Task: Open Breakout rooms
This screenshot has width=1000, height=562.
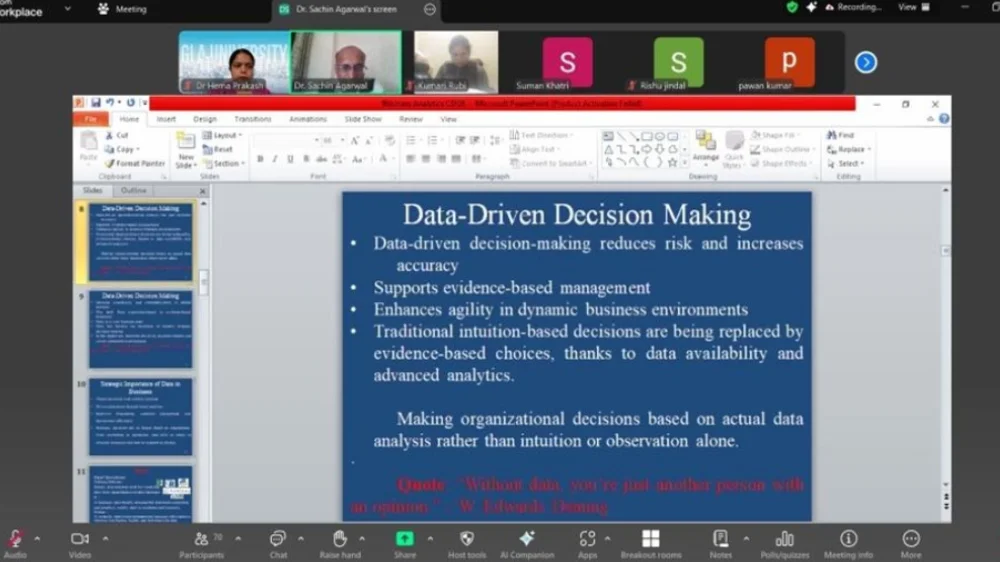Action: pyautogui.click(x=650, y=540)
